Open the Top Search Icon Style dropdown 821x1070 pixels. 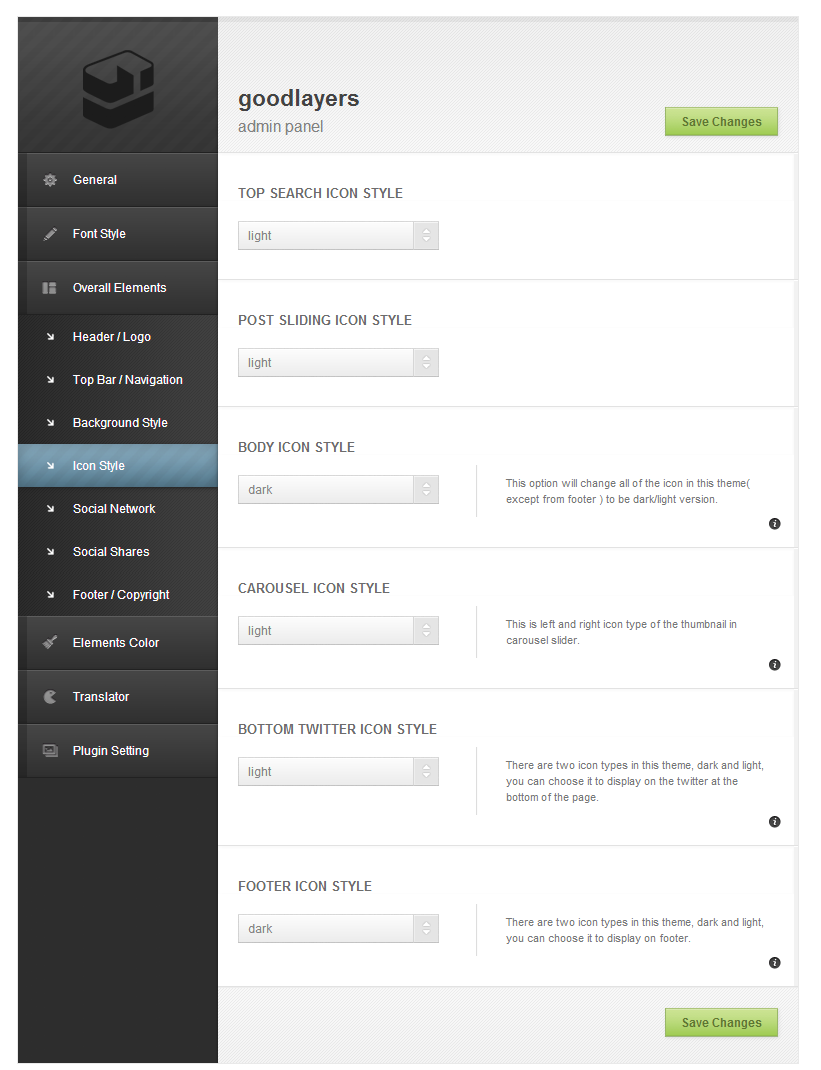tap(338, 236)
